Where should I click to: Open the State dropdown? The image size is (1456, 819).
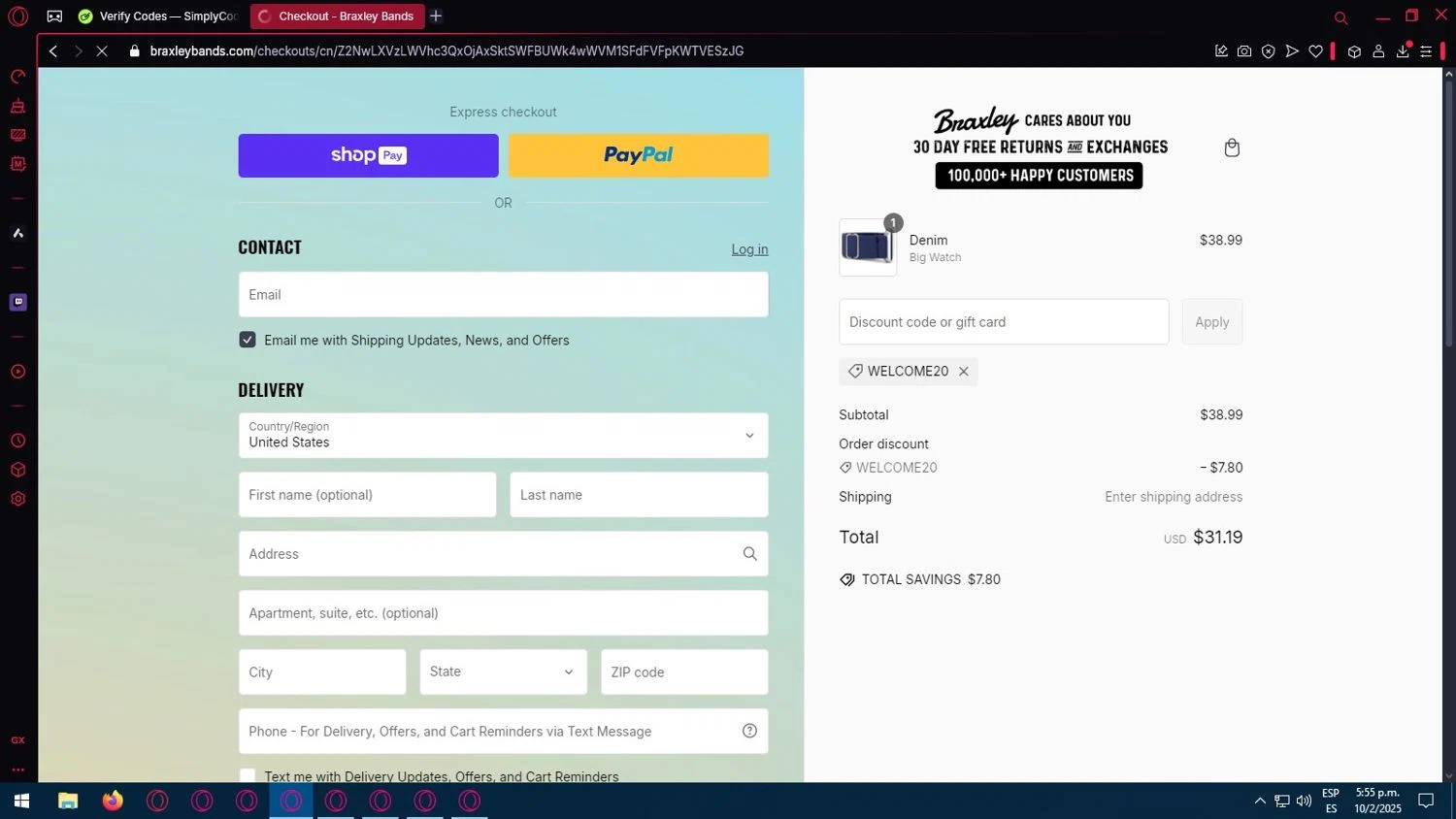pos(503,672)
